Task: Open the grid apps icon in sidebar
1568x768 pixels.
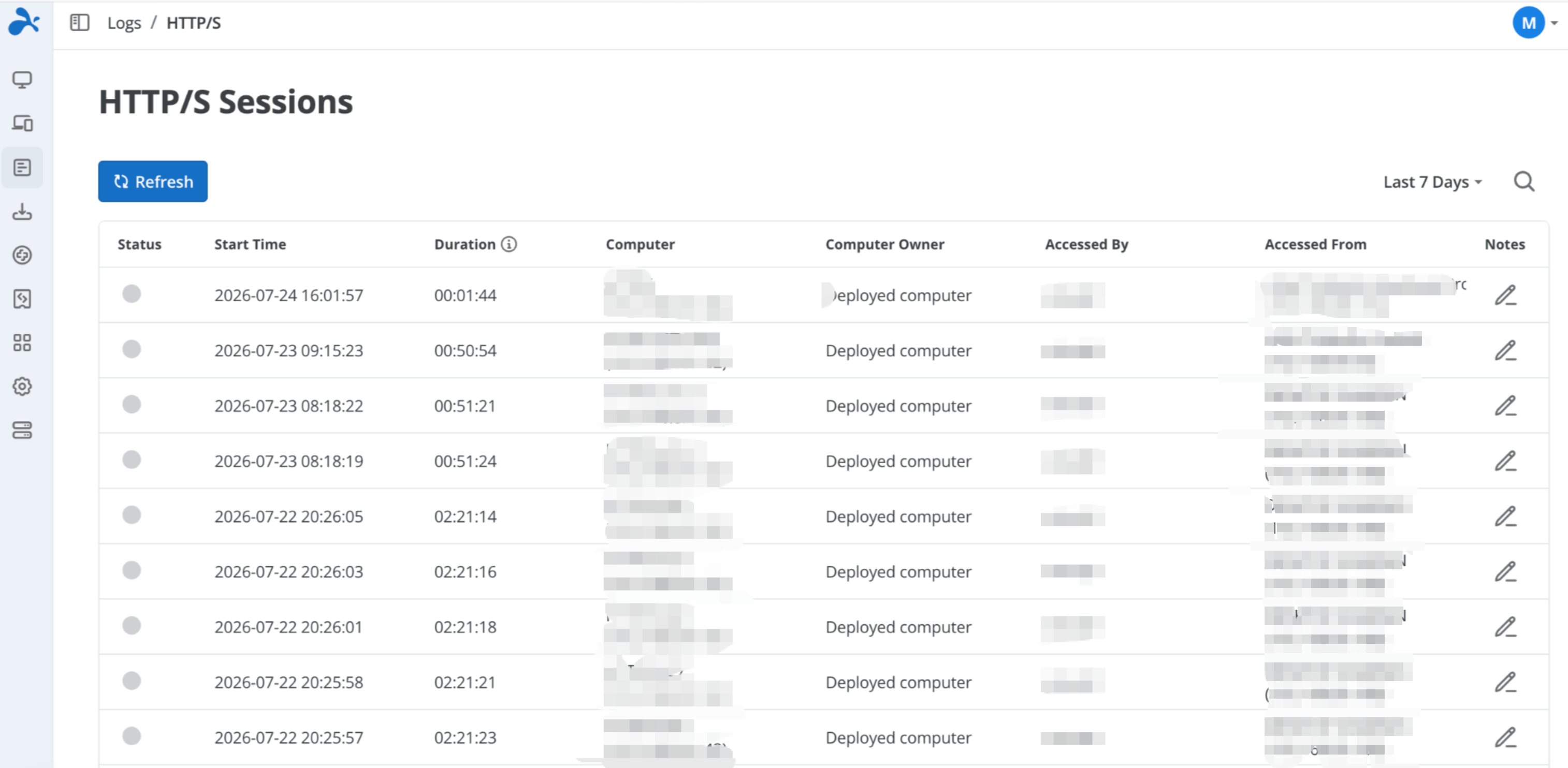Action: coord(22,343)
